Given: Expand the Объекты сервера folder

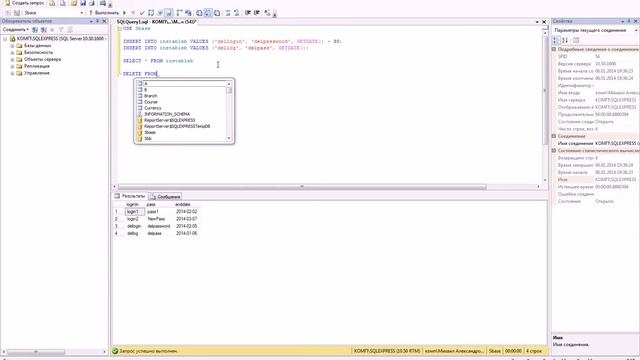Looking at the screenshot, I should (12, 60).
